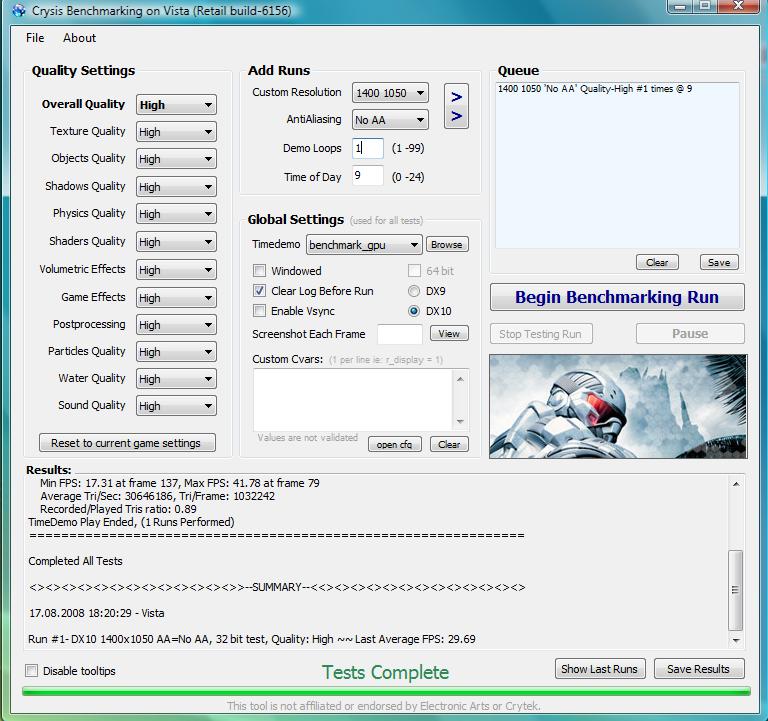768x721 pixels.
Task: Click 'Min FPS: 17.31' result line
Action: 180,483
